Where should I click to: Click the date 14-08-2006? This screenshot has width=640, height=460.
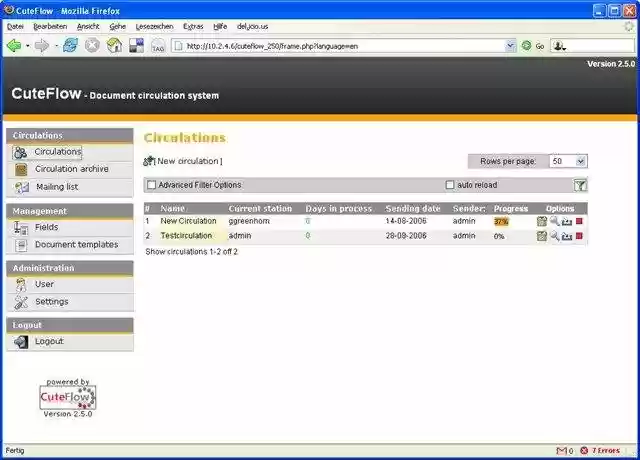click(x=406, y=221)
